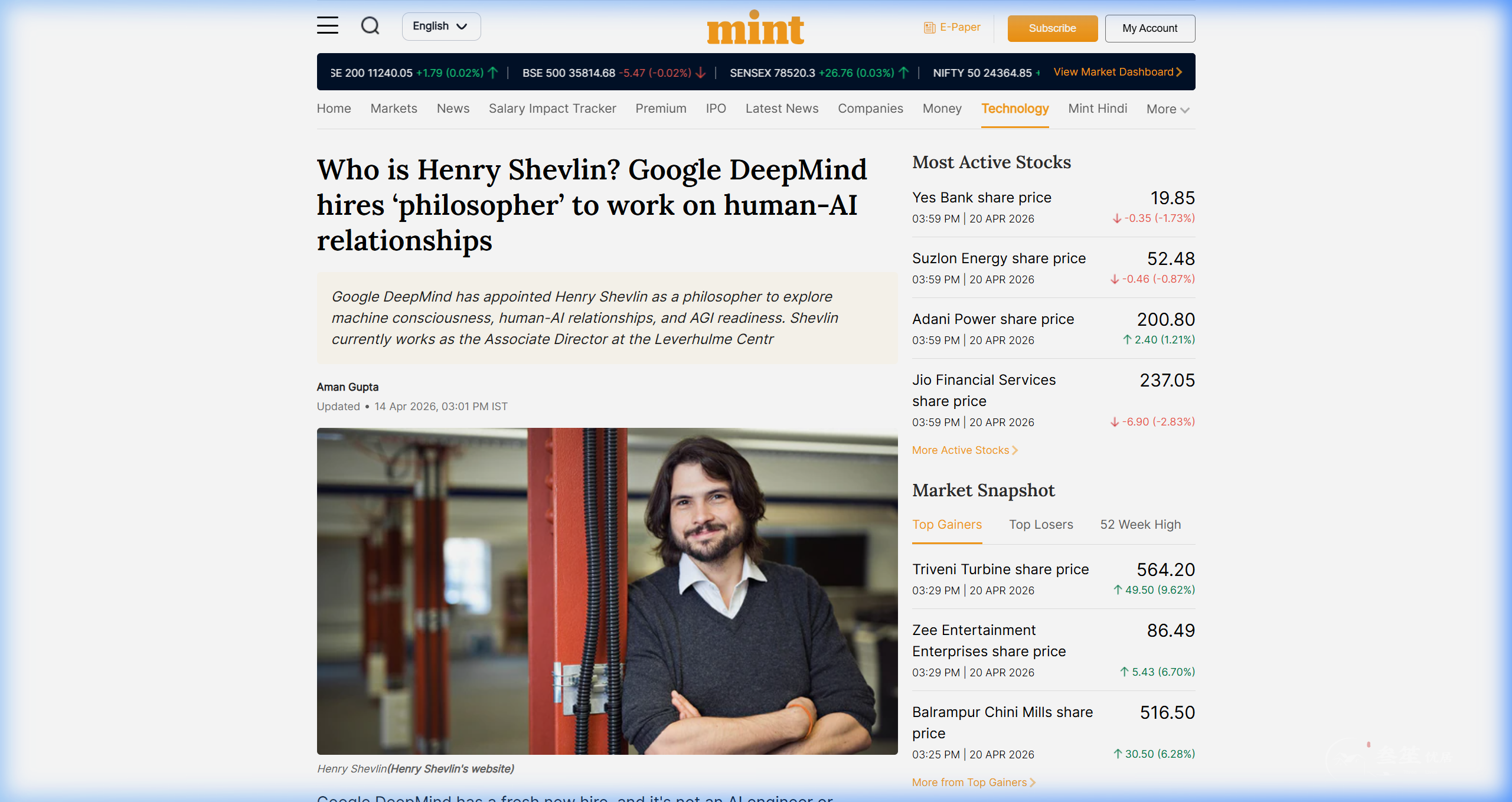
Task: Click the My Account button
Action: coord(1149,28)
